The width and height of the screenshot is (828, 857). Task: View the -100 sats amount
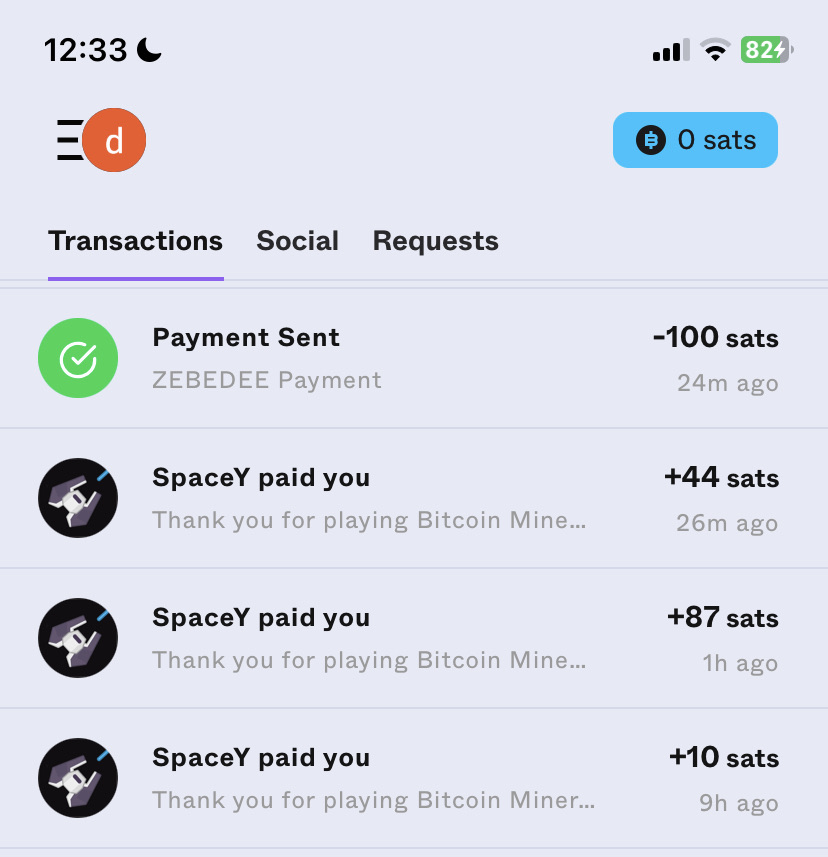pos(715,338)
